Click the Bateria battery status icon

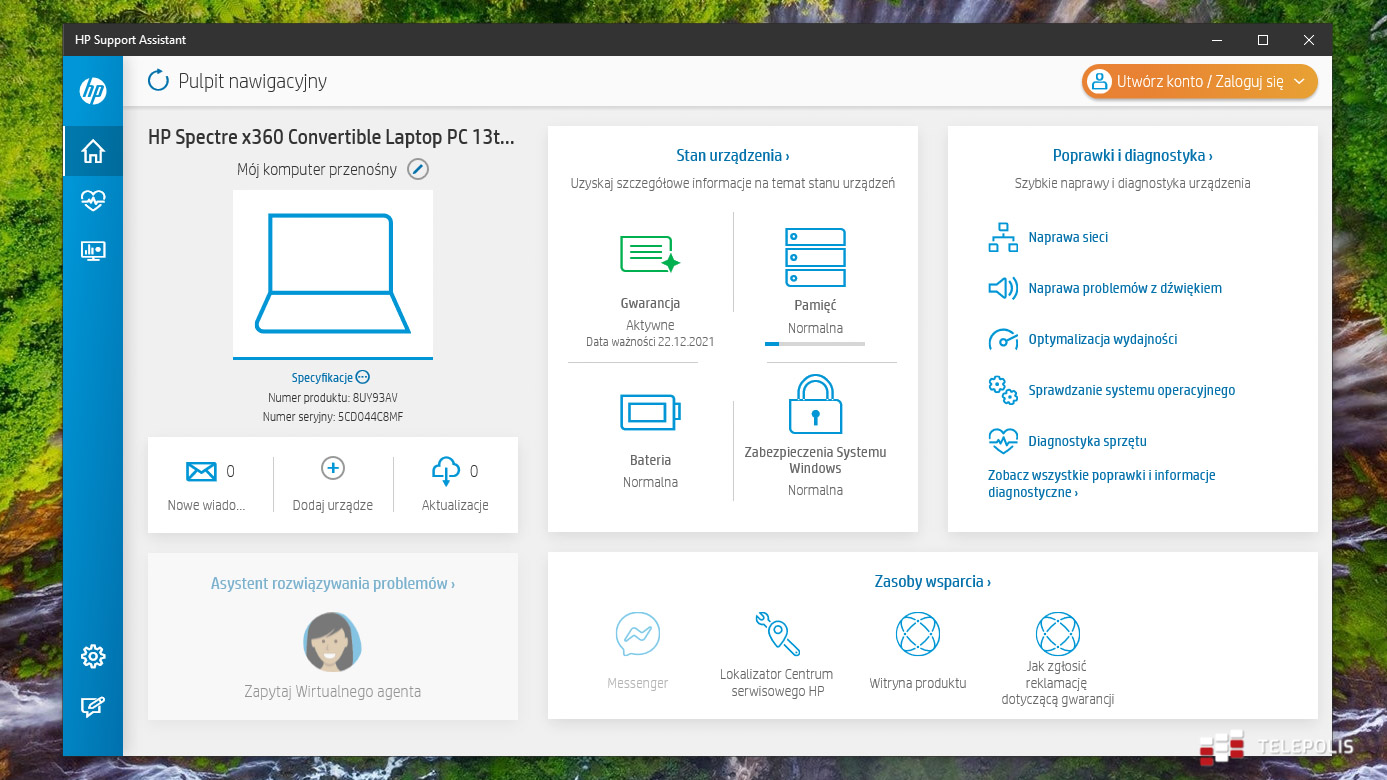pyautogui.click(x=650, y=411)
